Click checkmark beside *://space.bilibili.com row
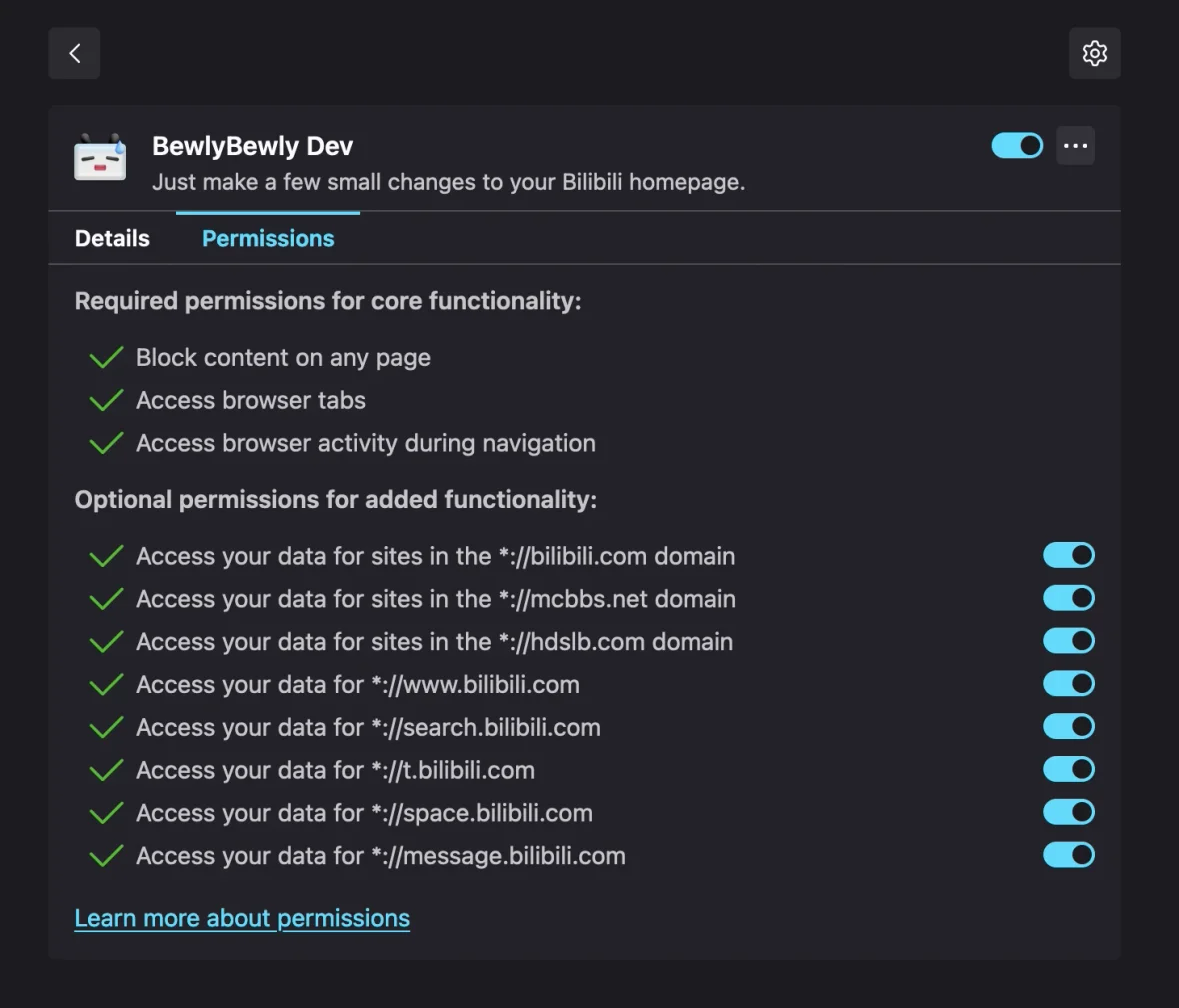This screenshot has width=1179, height=1008. click(106, 813)
